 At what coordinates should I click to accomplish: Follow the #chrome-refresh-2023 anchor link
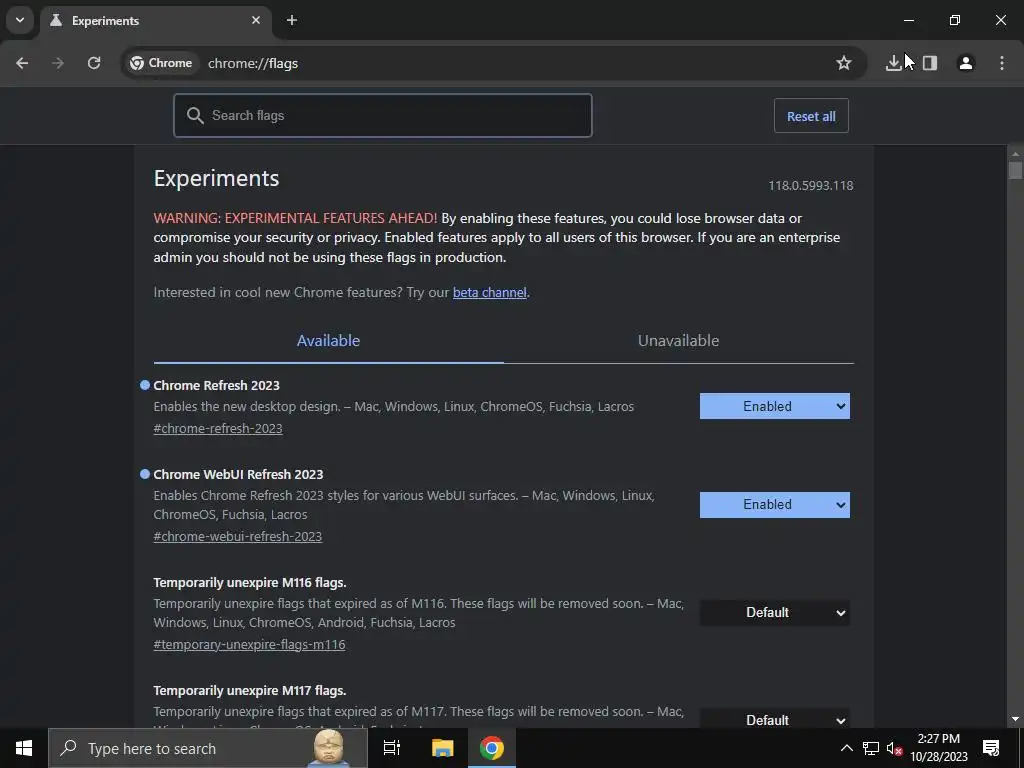click(x=218, y=428)
